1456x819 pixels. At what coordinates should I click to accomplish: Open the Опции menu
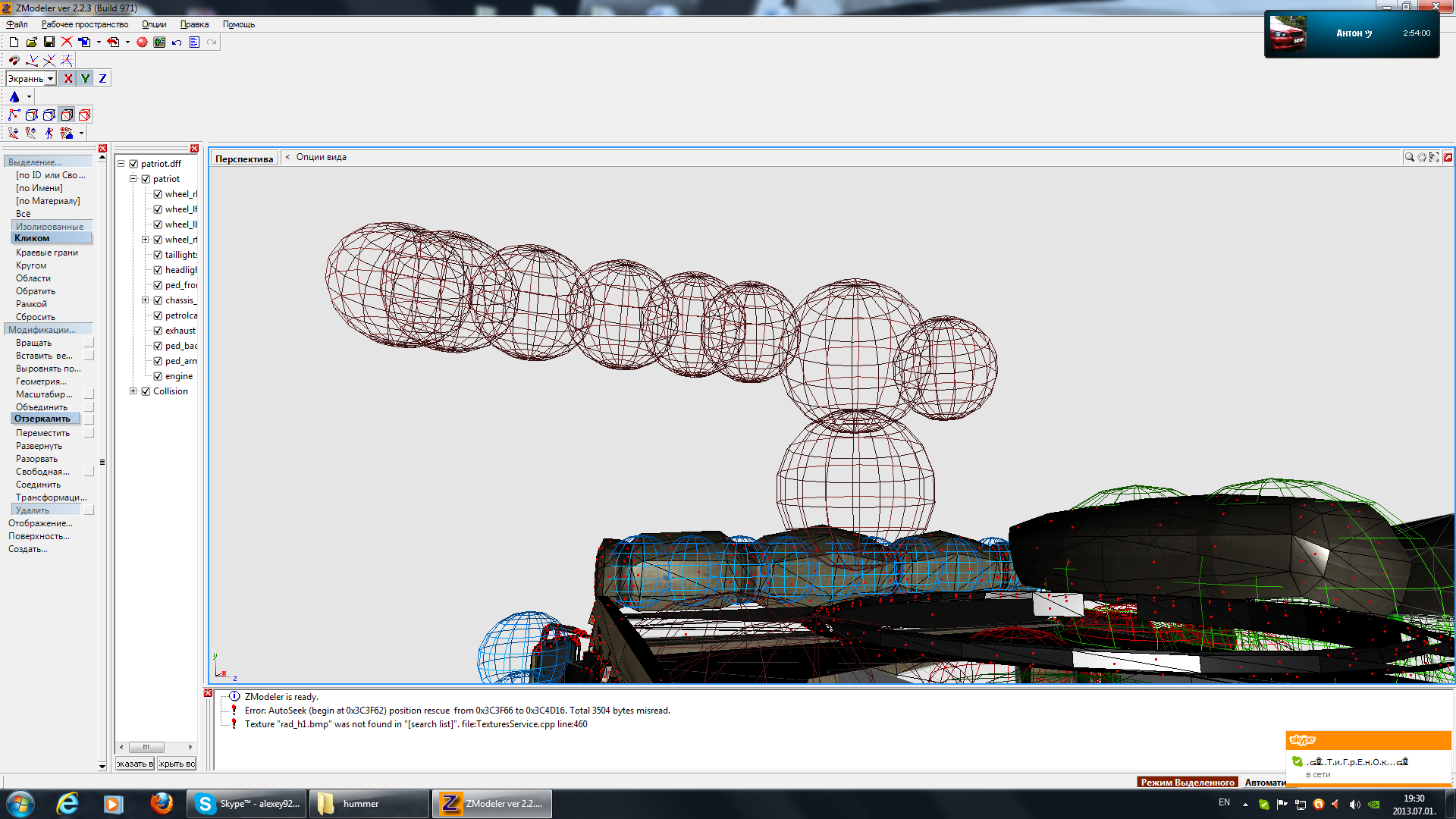(154, 24)
